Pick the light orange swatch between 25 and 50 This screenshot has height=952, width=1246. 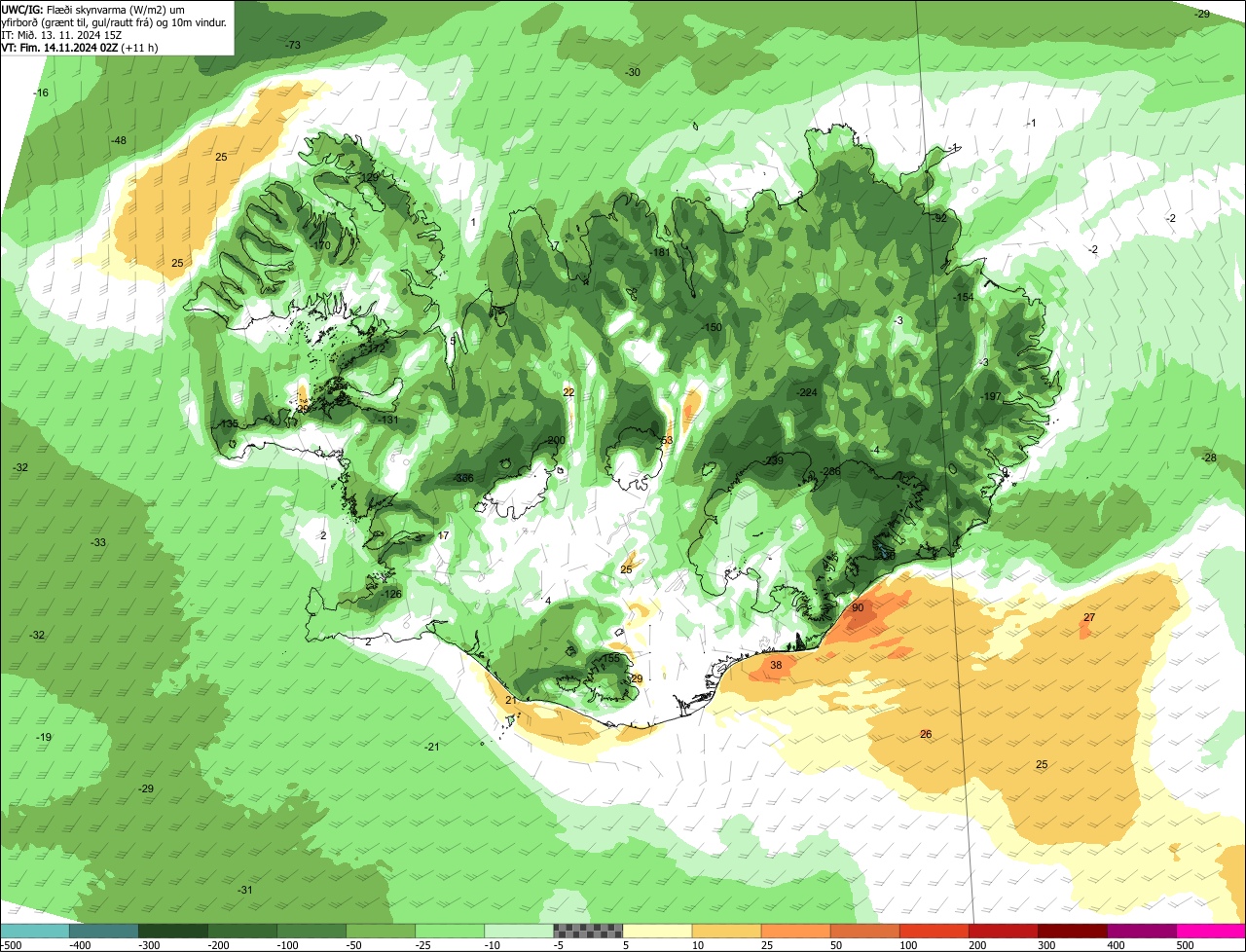tap(795, 931)
